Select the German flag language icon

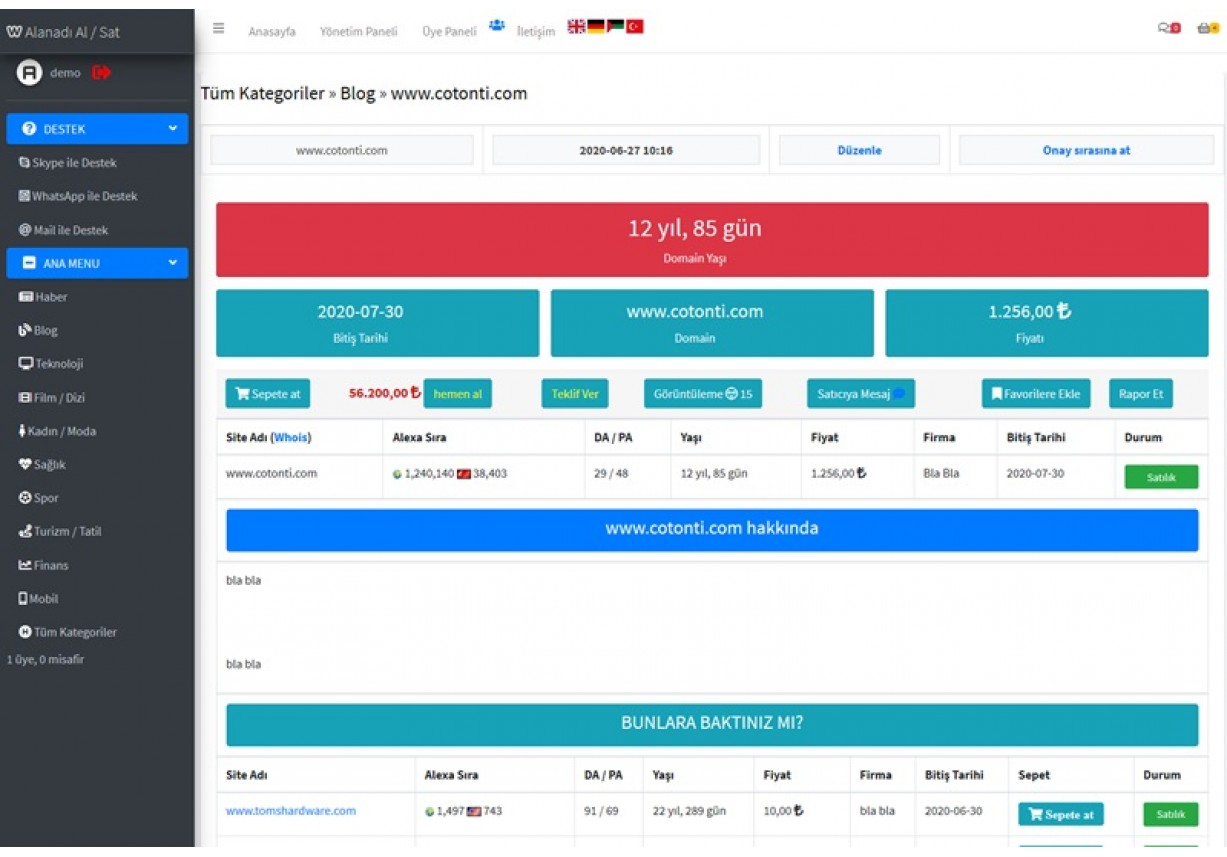pos(596,27)
